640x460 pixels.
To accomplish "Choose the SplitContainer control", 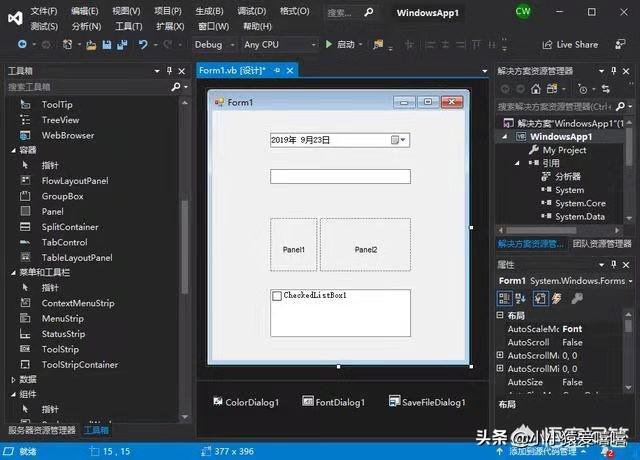I will 70,227.
